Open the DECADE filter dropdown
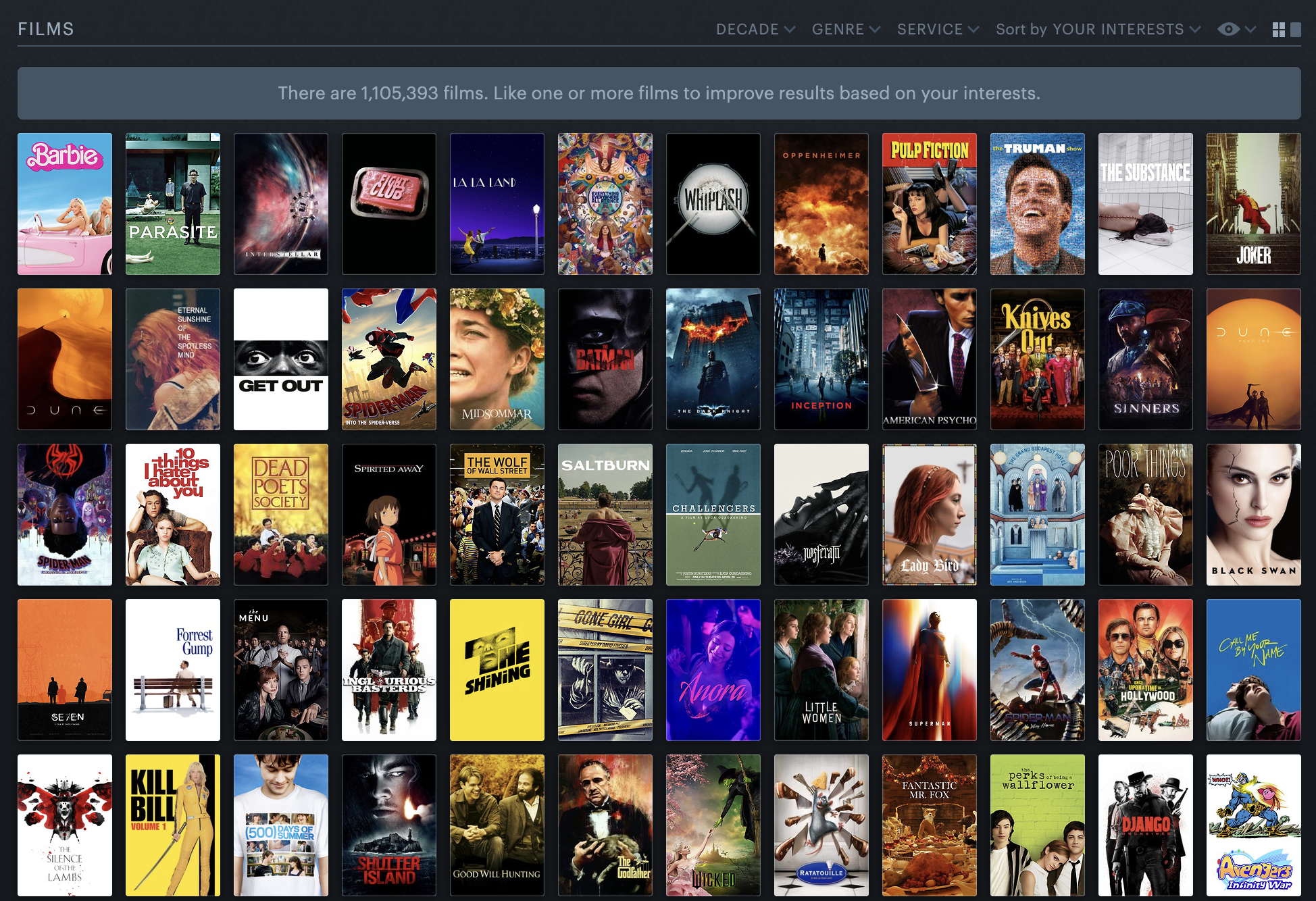This screenshot has height=901, width=1316. click(x=755, y=29)
